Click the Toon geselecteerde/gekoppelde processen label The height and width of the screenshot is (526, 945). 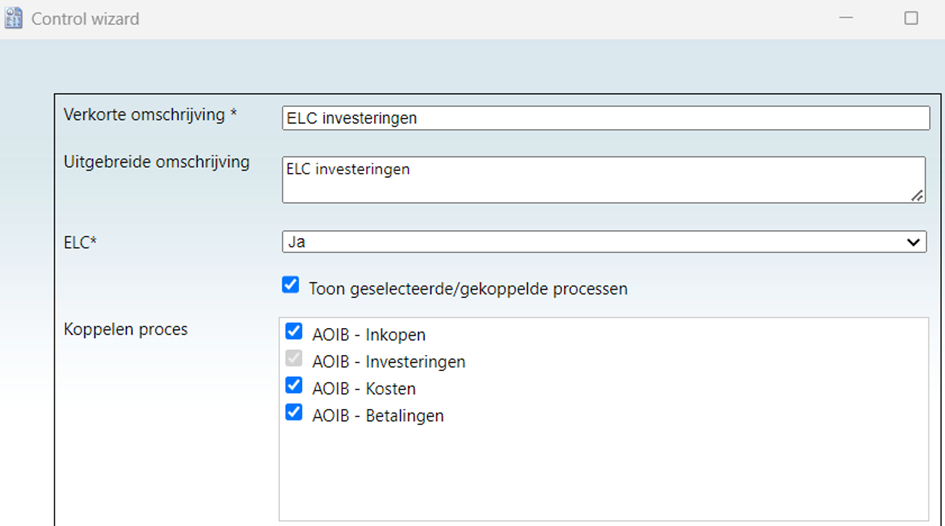point(468,289)
